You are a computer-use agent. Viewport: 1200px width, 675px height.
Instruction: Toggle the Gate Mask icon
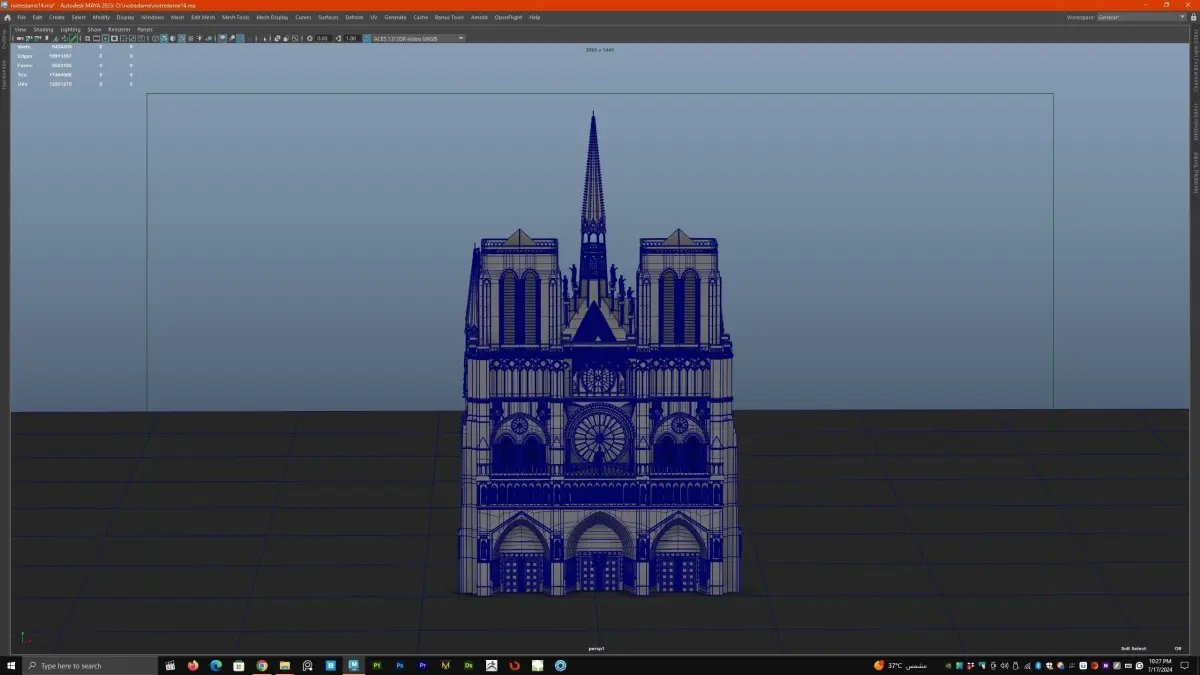click(x=114, y=38)
